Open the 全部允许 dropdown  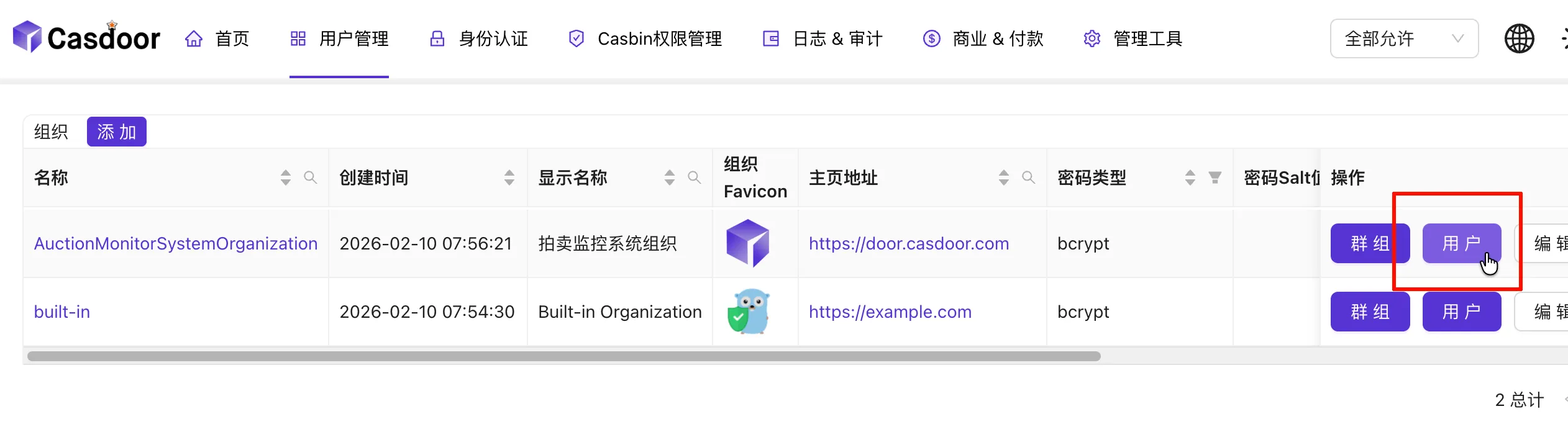point(1403,39)
